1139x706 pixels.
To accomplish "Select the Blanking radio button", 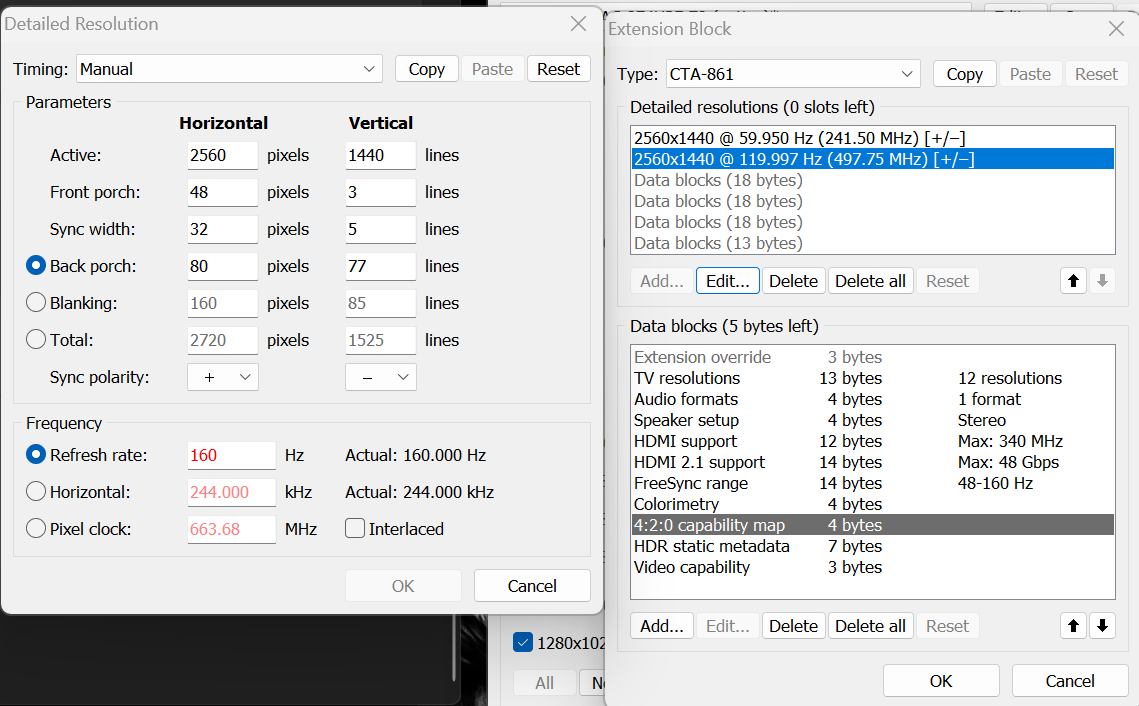I will [x=36, y=303].
